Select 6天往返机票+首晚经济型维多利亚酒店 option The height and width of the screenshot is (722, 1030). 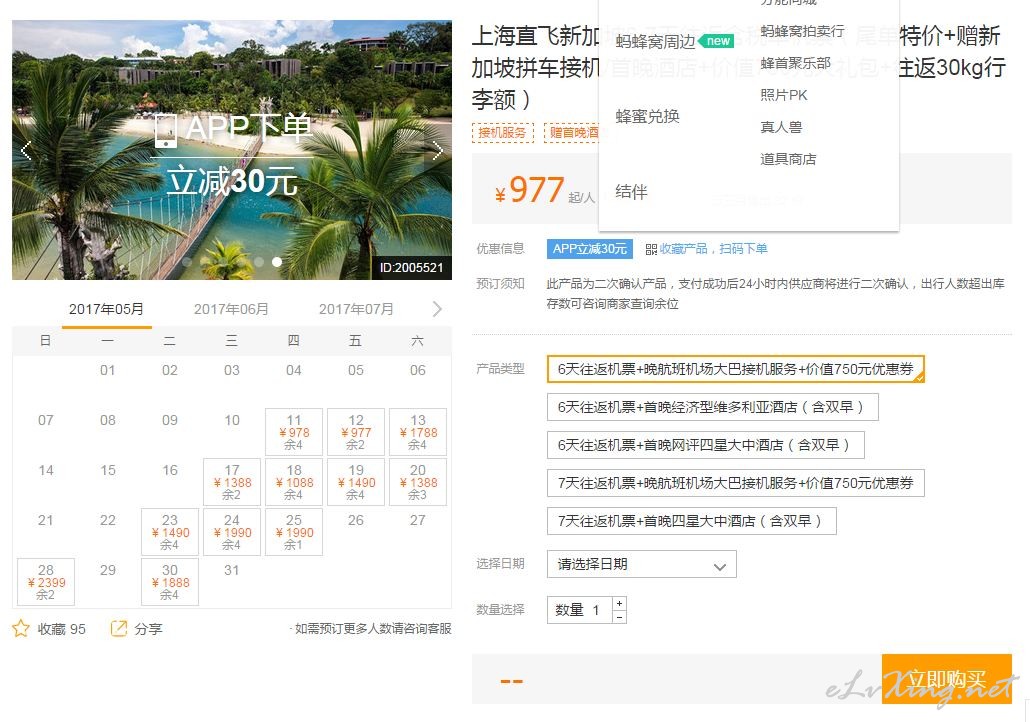(713, 407)
